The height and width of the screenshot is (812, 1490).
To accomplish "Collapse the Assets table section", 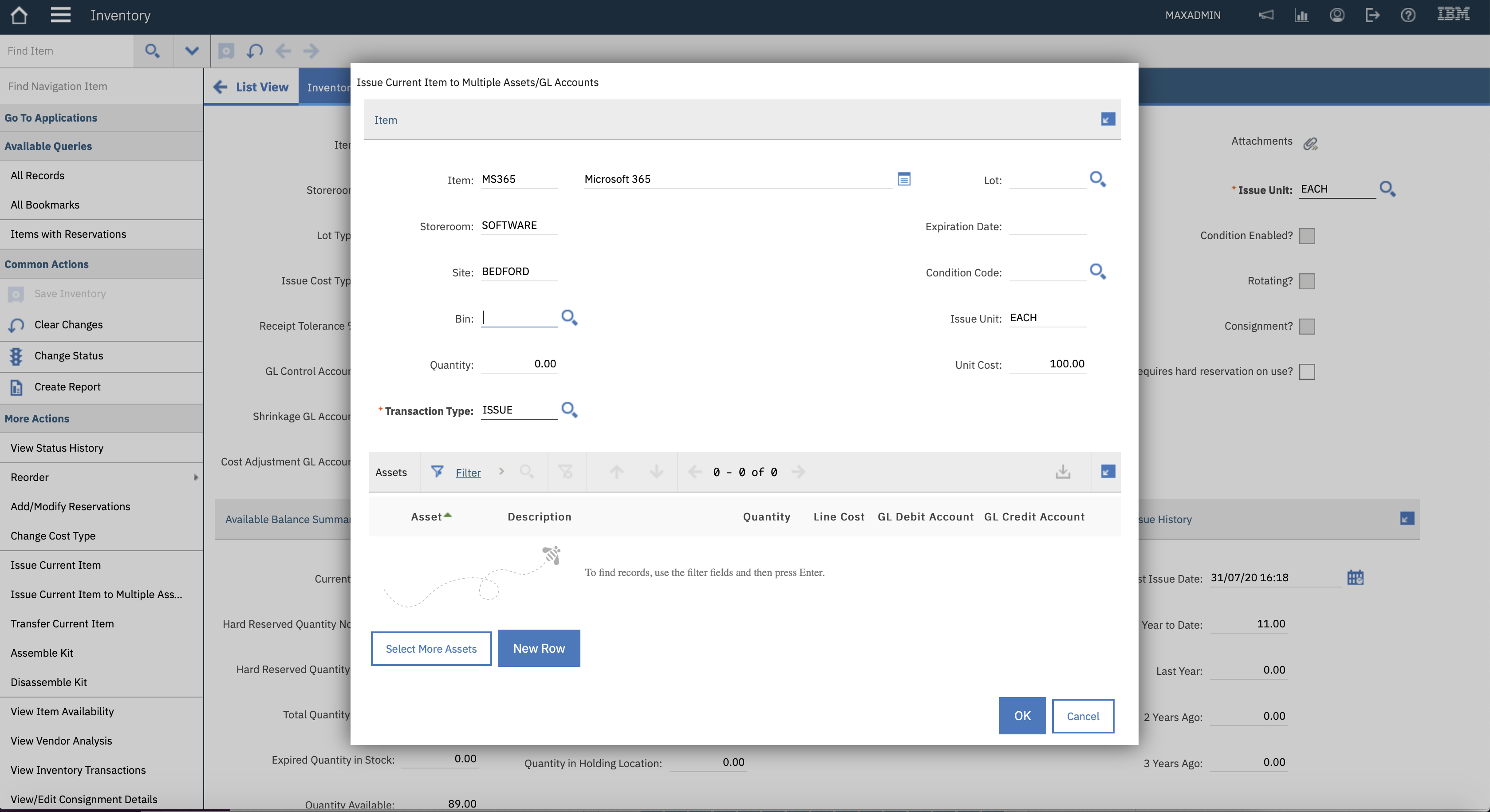I will coord(1108,472).
